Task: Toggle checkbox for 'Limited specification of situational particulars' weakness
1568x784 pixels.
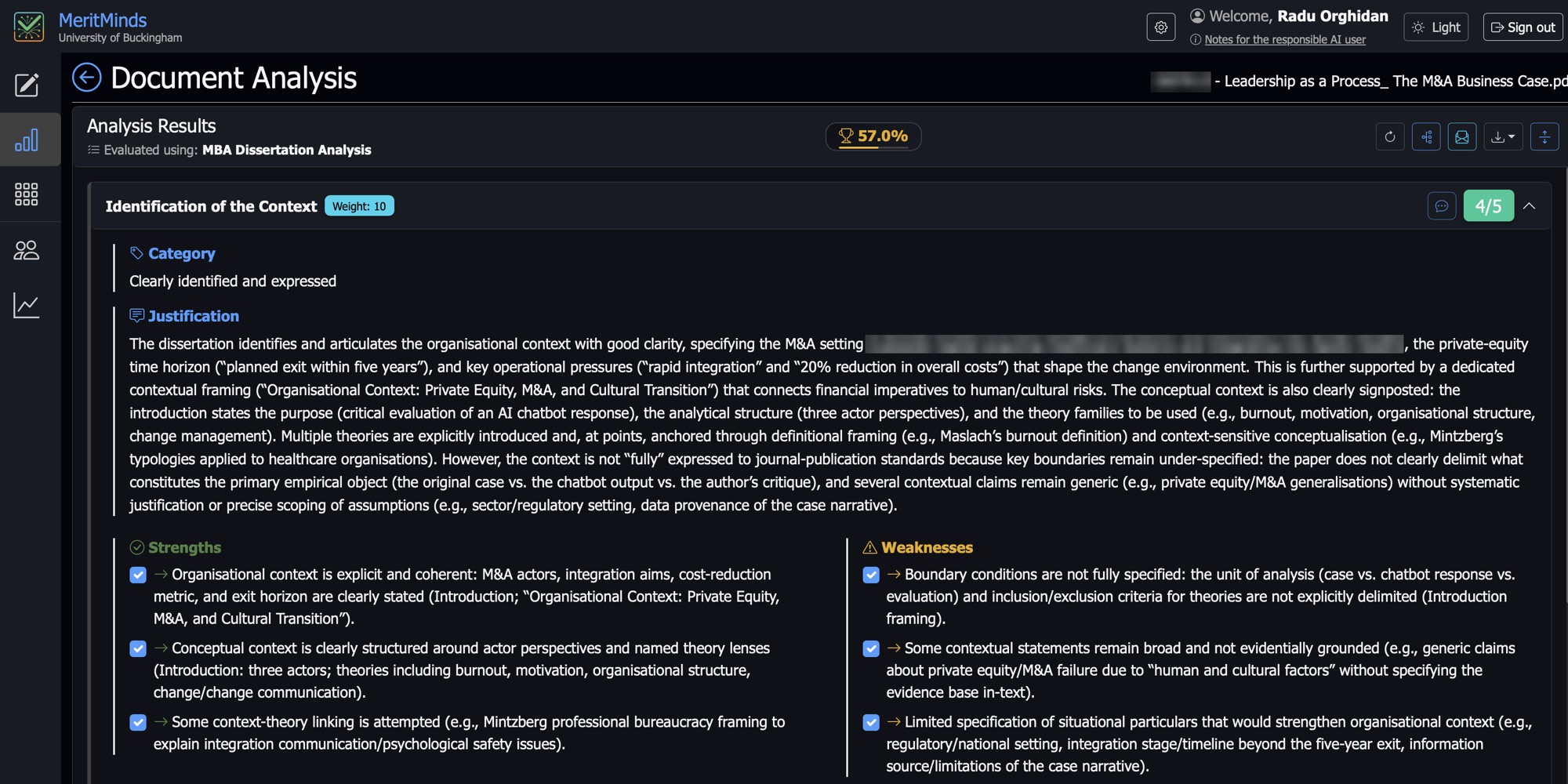Action: 871,723
